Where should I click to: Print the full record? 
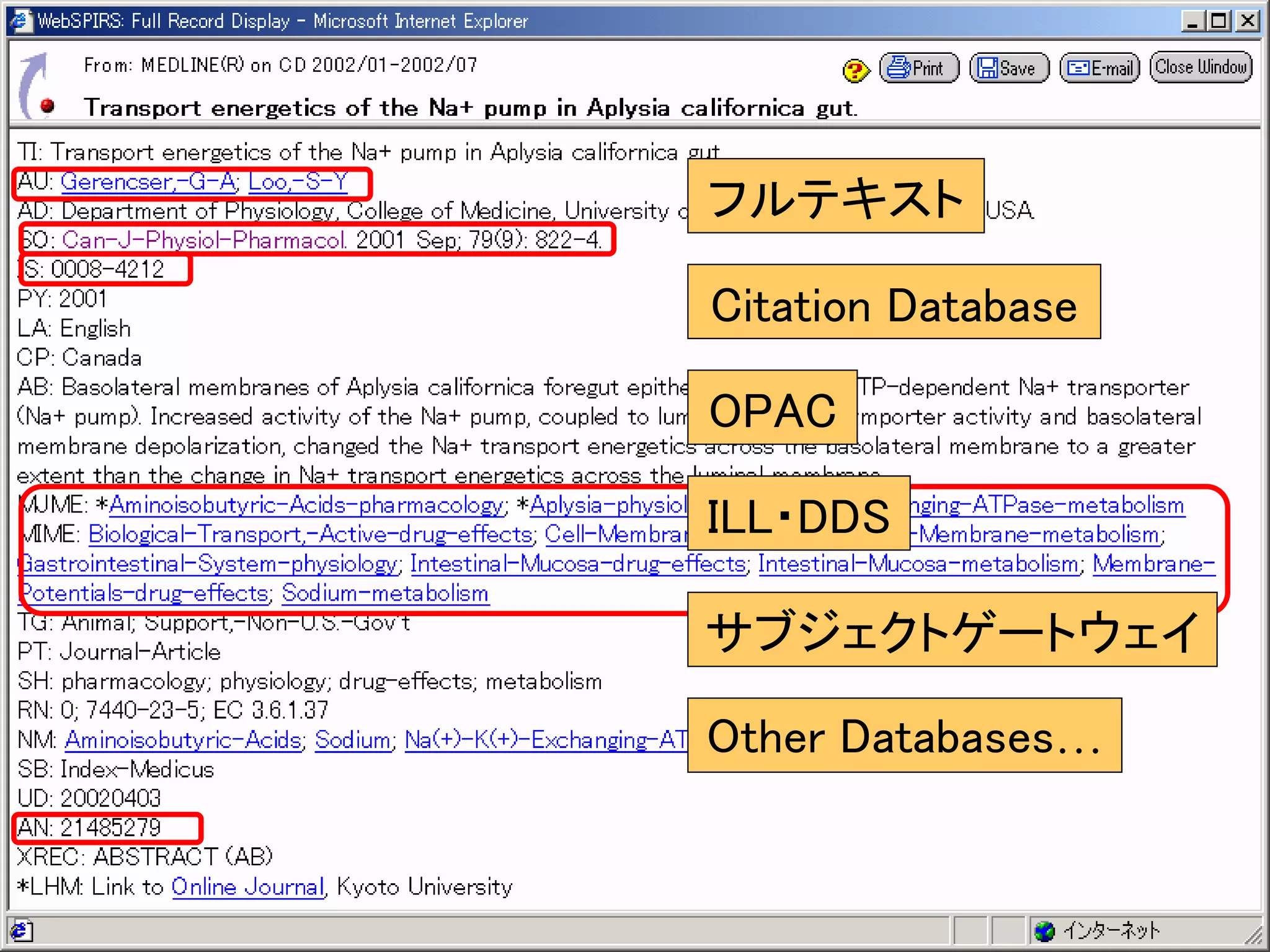(919, 68)
